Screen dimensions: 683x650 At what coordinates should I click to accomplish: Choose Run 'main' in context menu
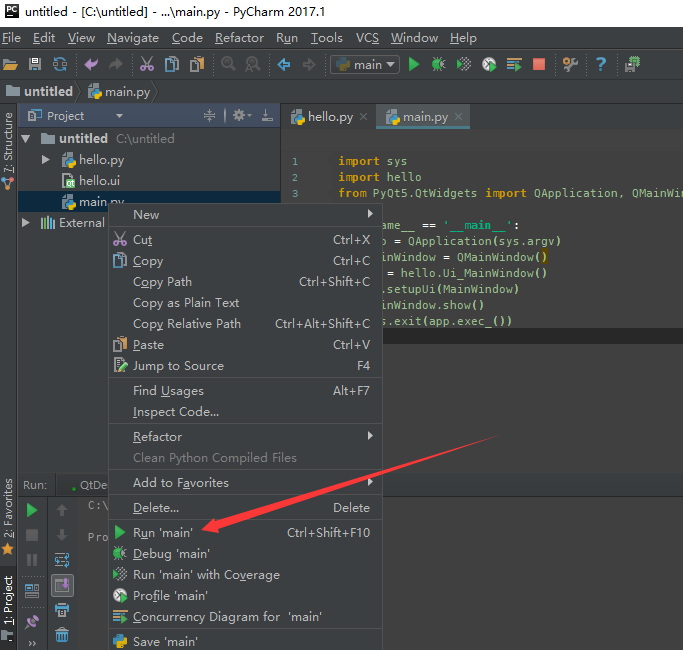[245, 533]
